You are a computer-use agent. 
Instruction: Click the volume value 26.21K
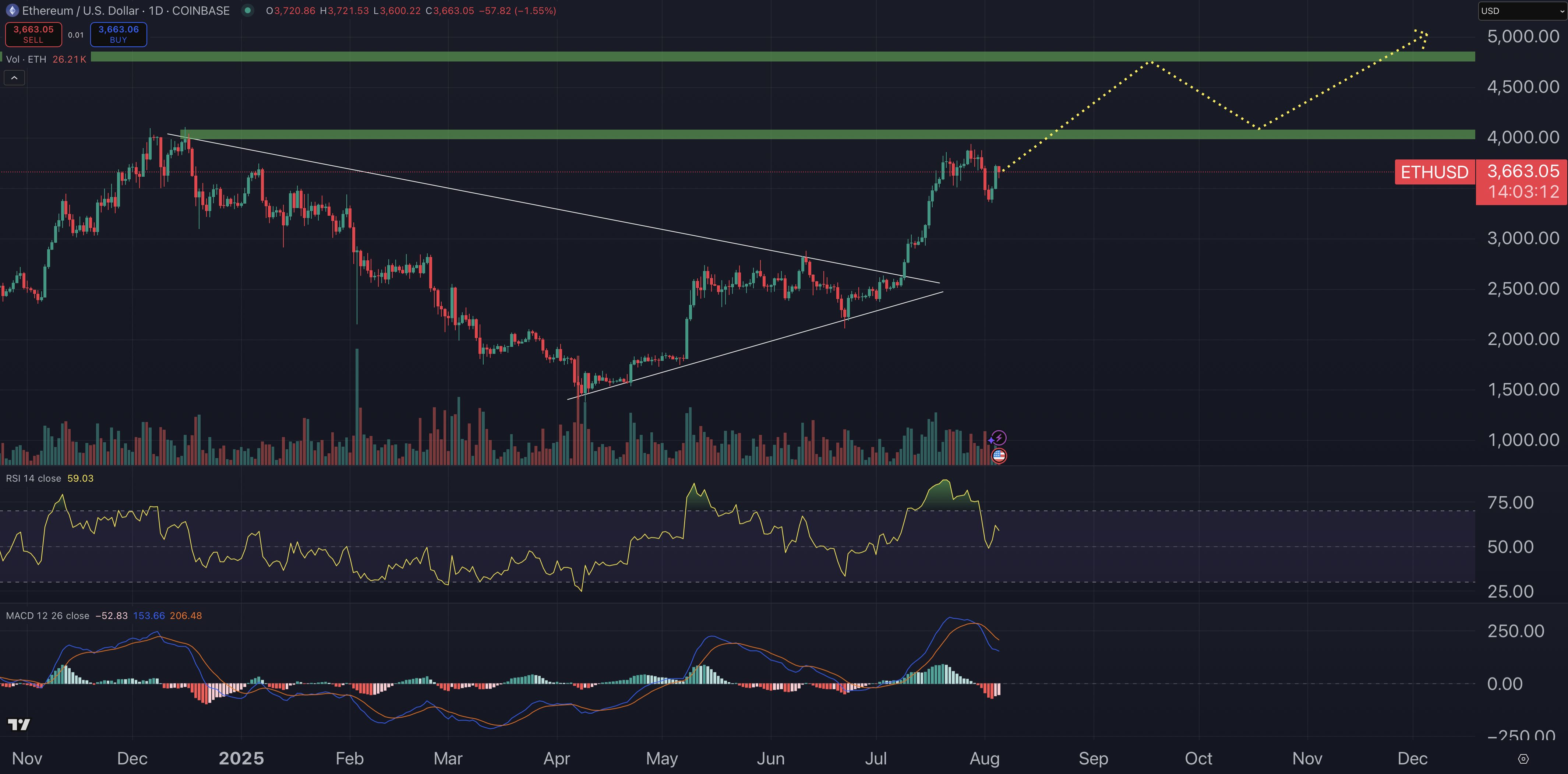70,59
